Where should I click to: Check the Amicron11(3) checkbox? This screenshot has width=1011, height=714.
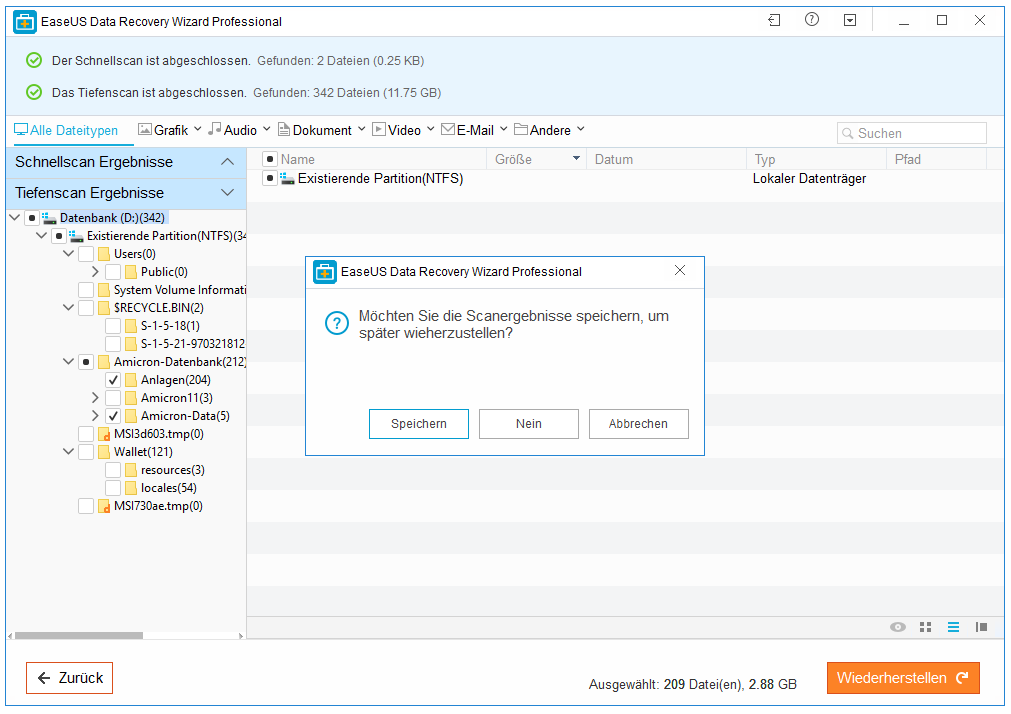pos(113,398)
